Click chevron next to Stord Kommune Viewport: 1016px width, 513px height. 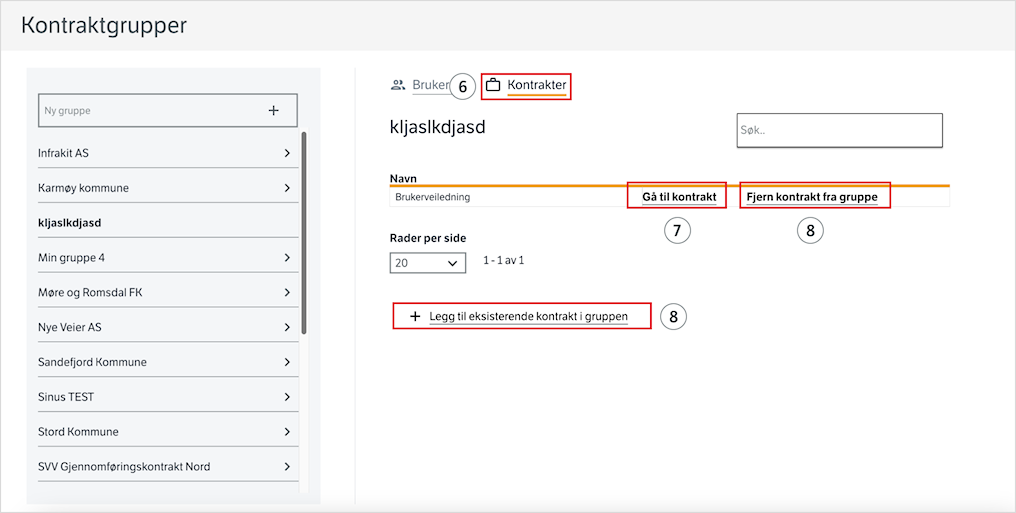pos(287,432)
